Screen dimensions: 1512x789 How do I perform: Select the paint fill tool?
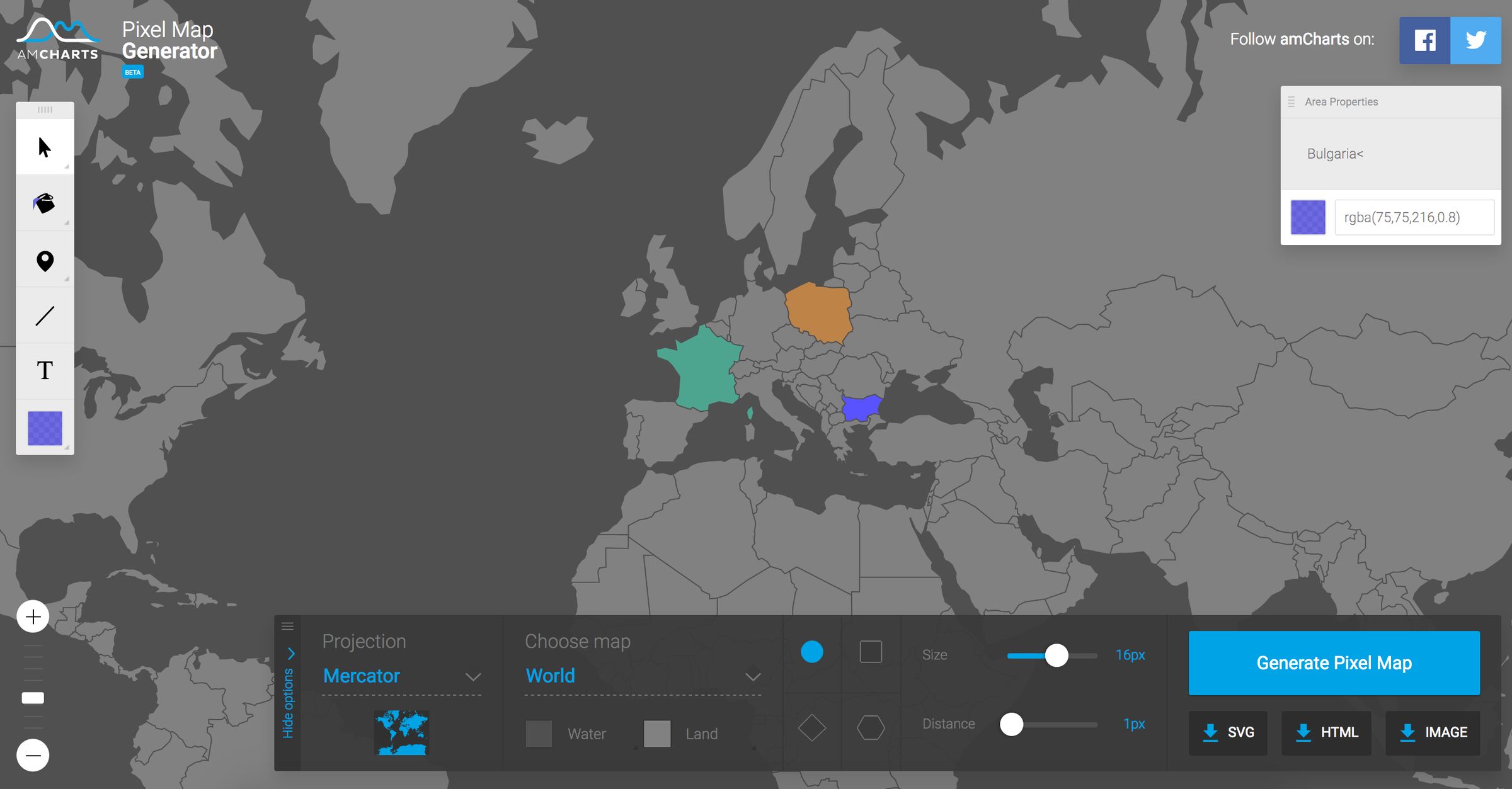(44, 203)
